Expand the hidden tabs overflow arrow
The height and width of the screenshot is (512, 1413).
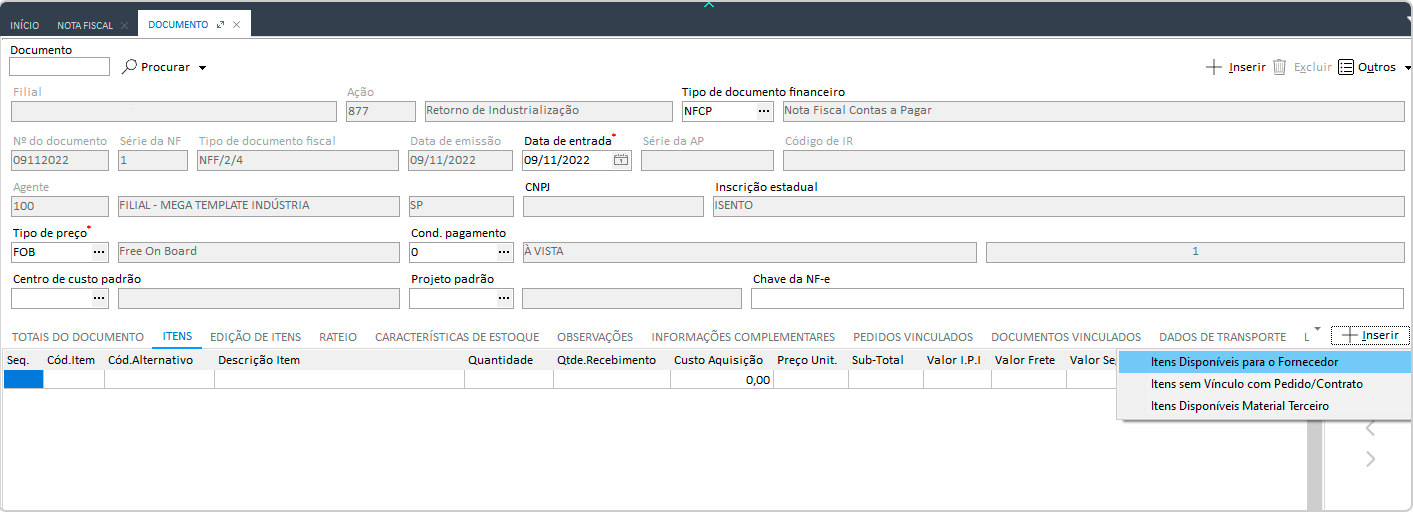[x=1317, y=329]
